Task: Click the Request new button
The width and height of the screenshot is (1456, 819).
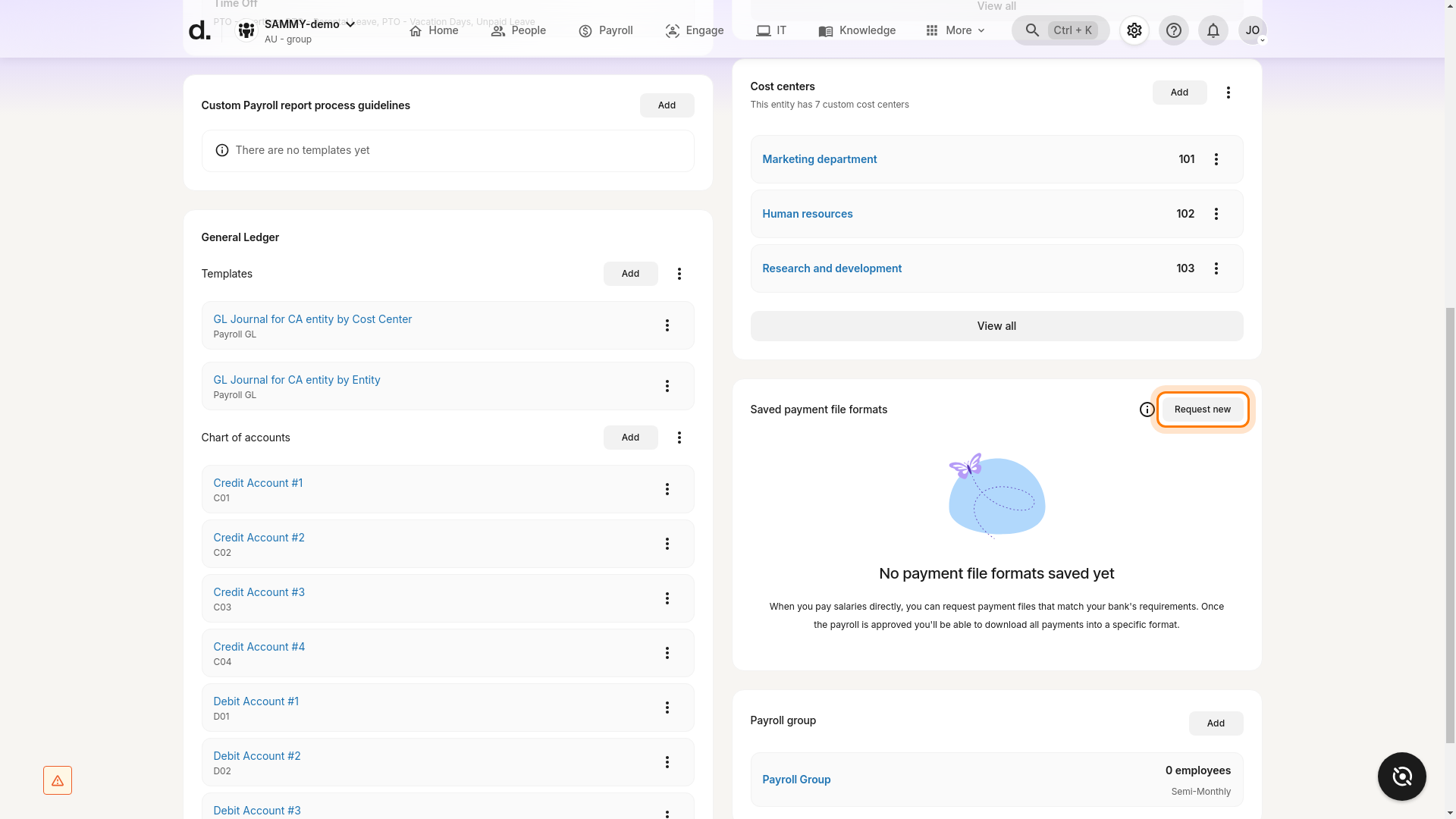Action: [1202, 409]
